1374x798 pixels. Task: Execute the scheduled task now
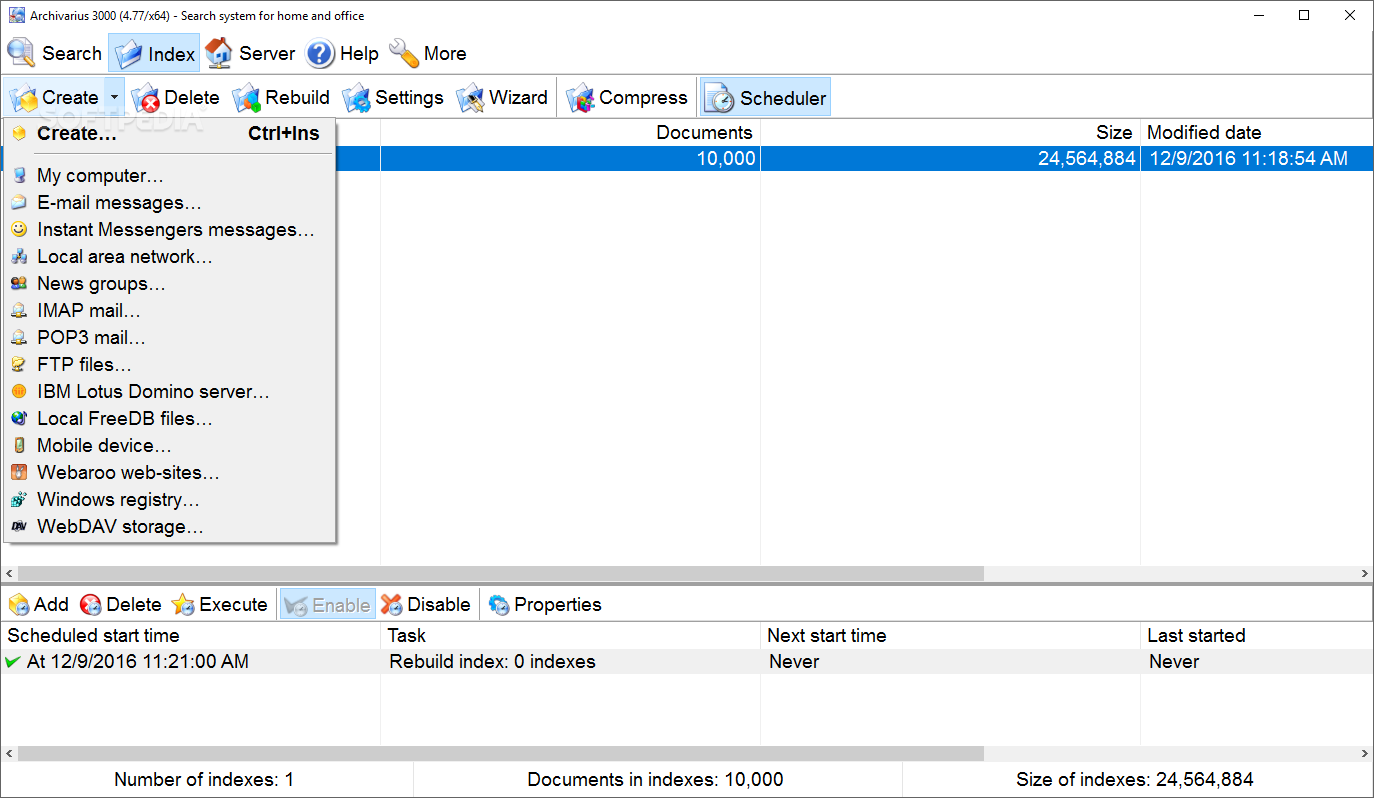click(x=220, y=605)
